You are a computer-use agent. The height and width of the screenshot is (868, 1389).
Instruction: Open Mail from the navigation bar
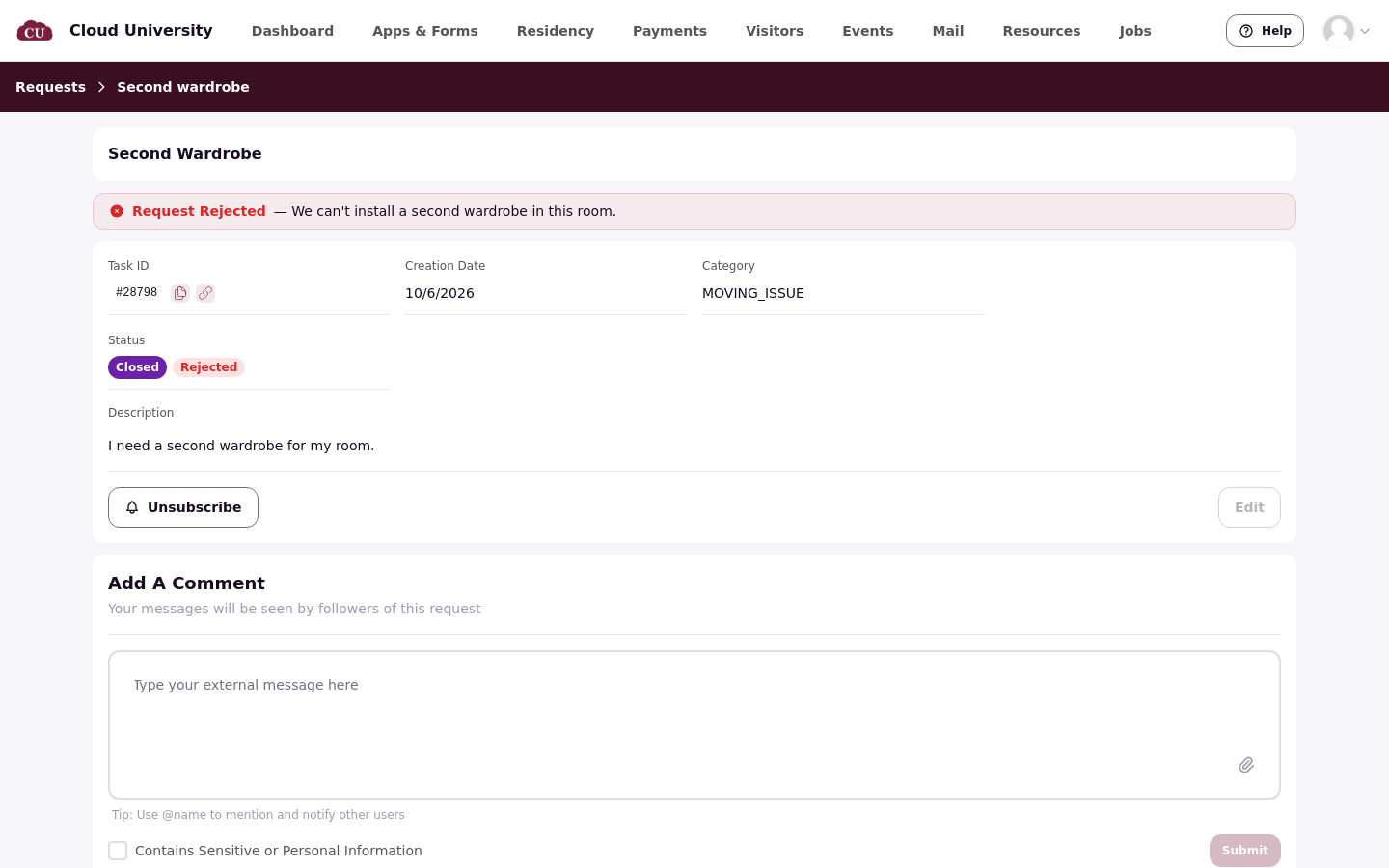coord(948,31)
